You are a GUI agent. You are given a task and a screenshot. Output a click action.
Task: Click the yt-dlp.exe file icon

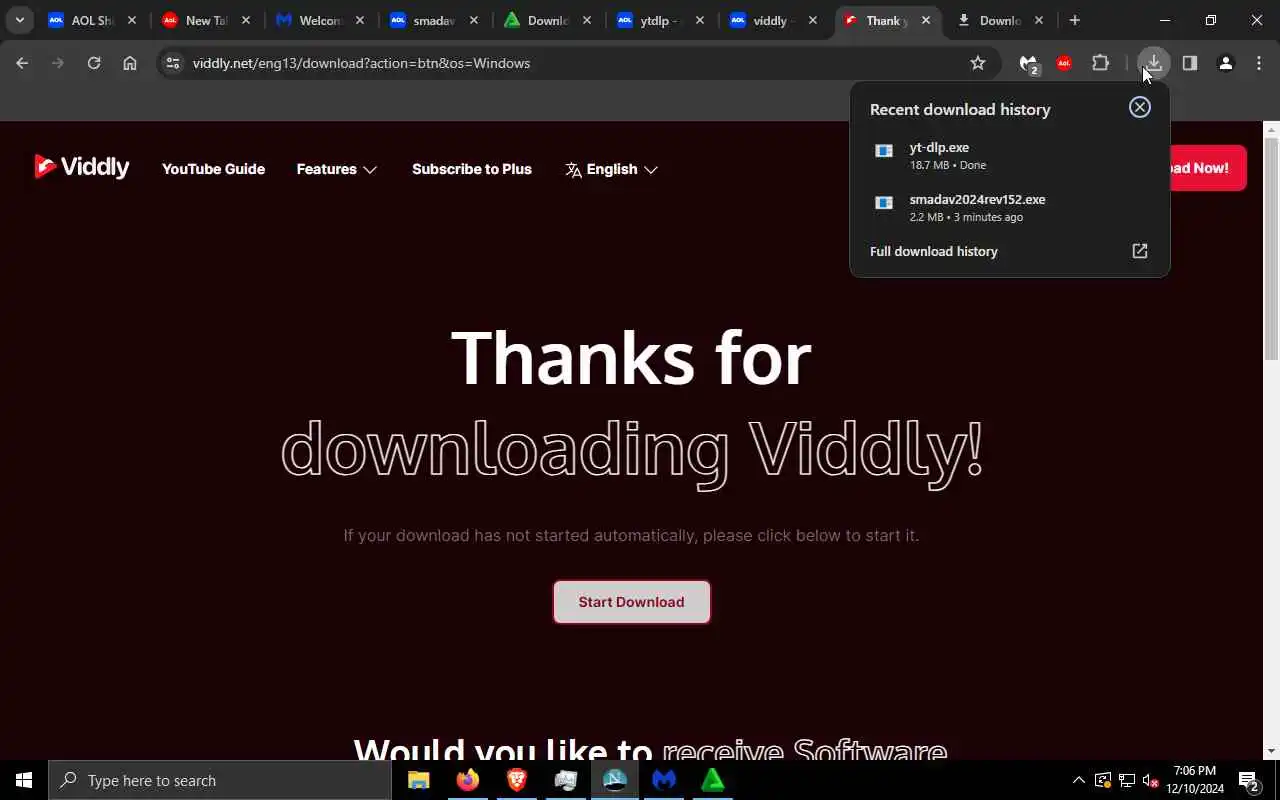(884, 151)
